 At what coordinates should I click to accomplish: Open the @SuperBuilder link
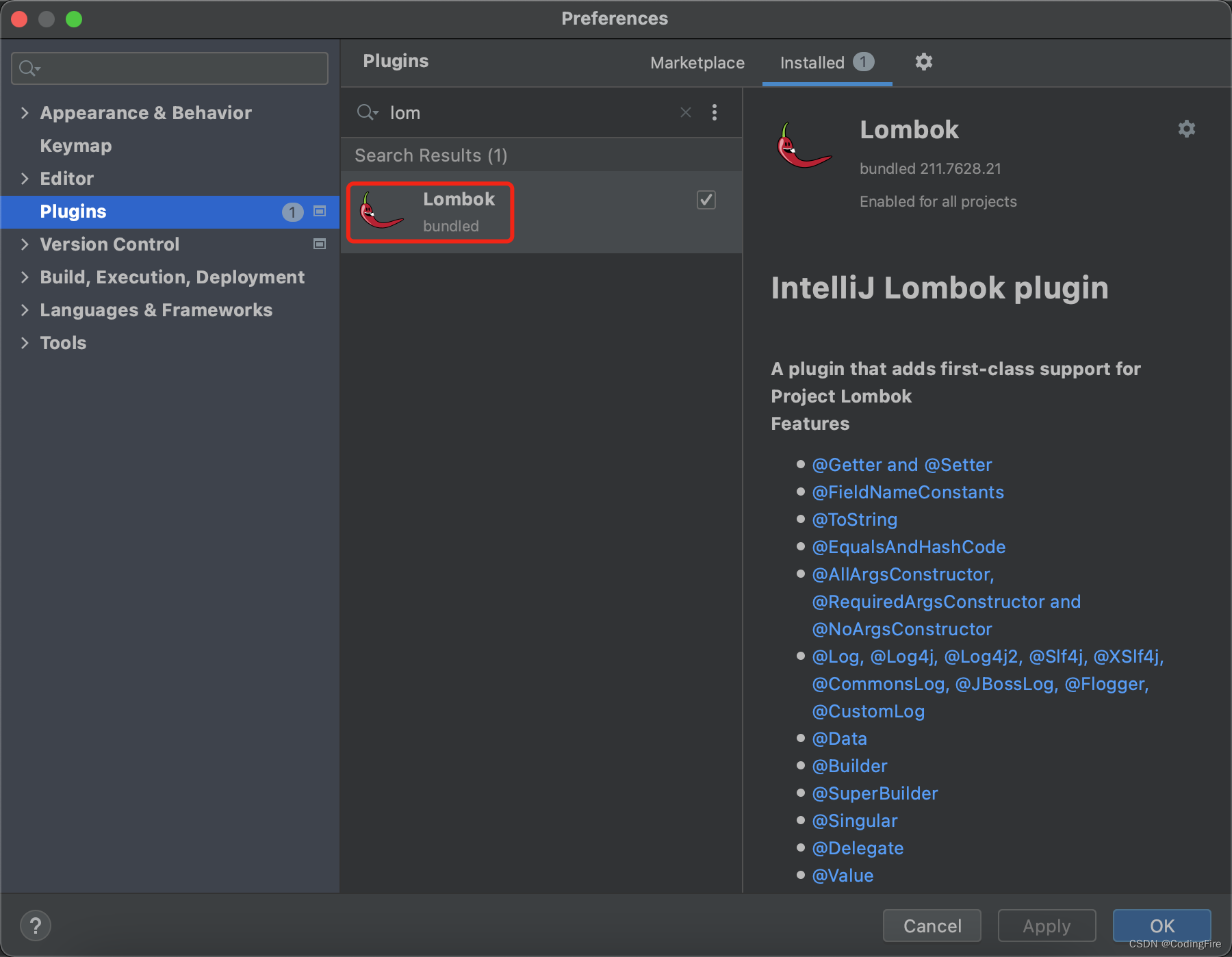(875, 793)
